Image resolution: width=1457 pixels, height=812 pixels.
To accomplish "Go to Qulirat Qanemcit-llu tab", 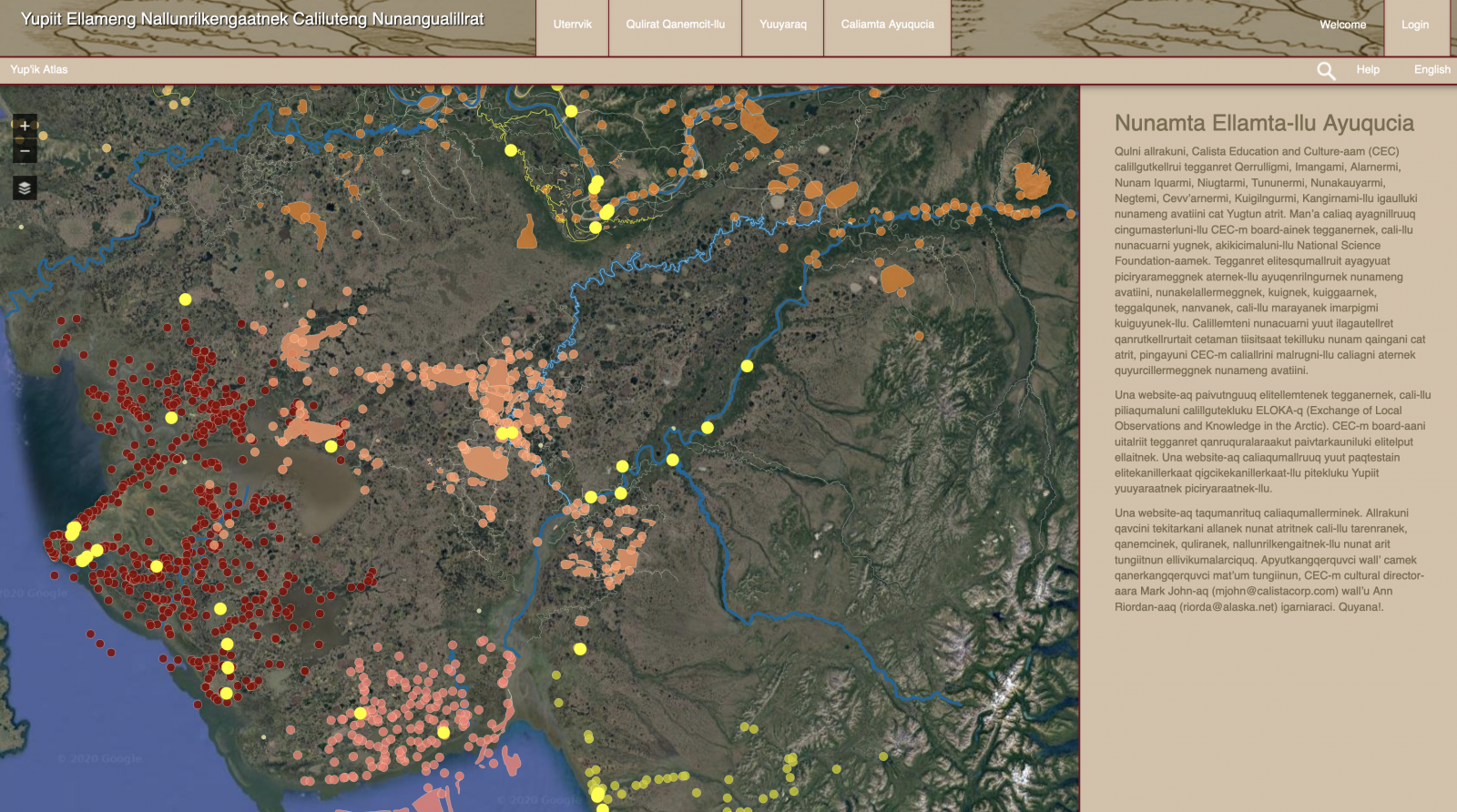I will pyautogui.click(x=675, y=25).
